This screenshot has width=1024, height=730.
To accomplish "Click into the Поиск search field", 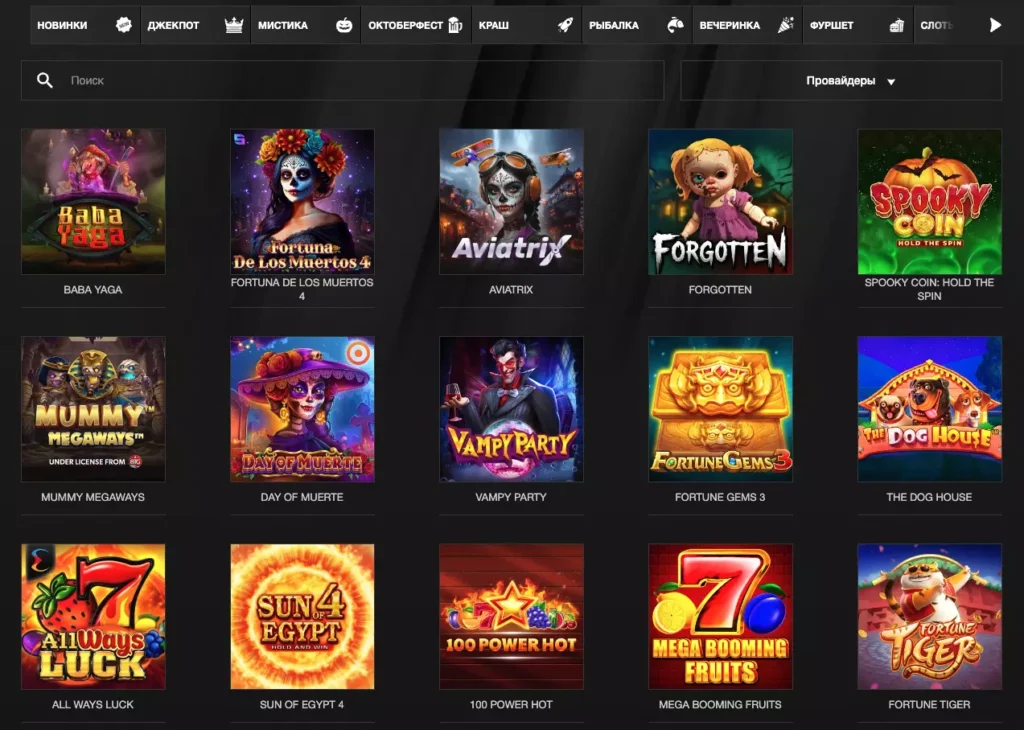I will (x=360, y=80).
